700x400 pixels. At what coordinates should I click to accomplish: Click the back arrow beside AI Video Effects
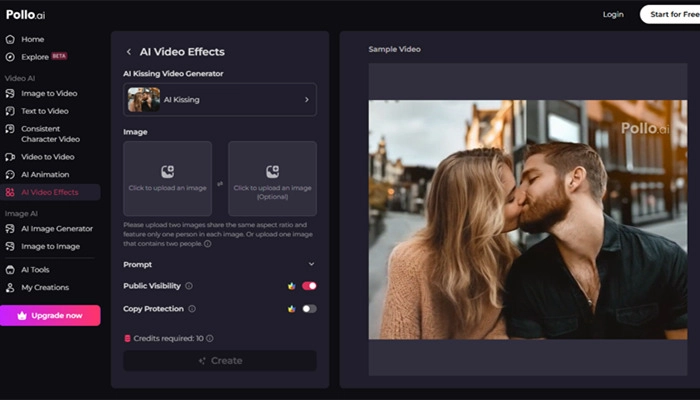(x=129, y=52)
